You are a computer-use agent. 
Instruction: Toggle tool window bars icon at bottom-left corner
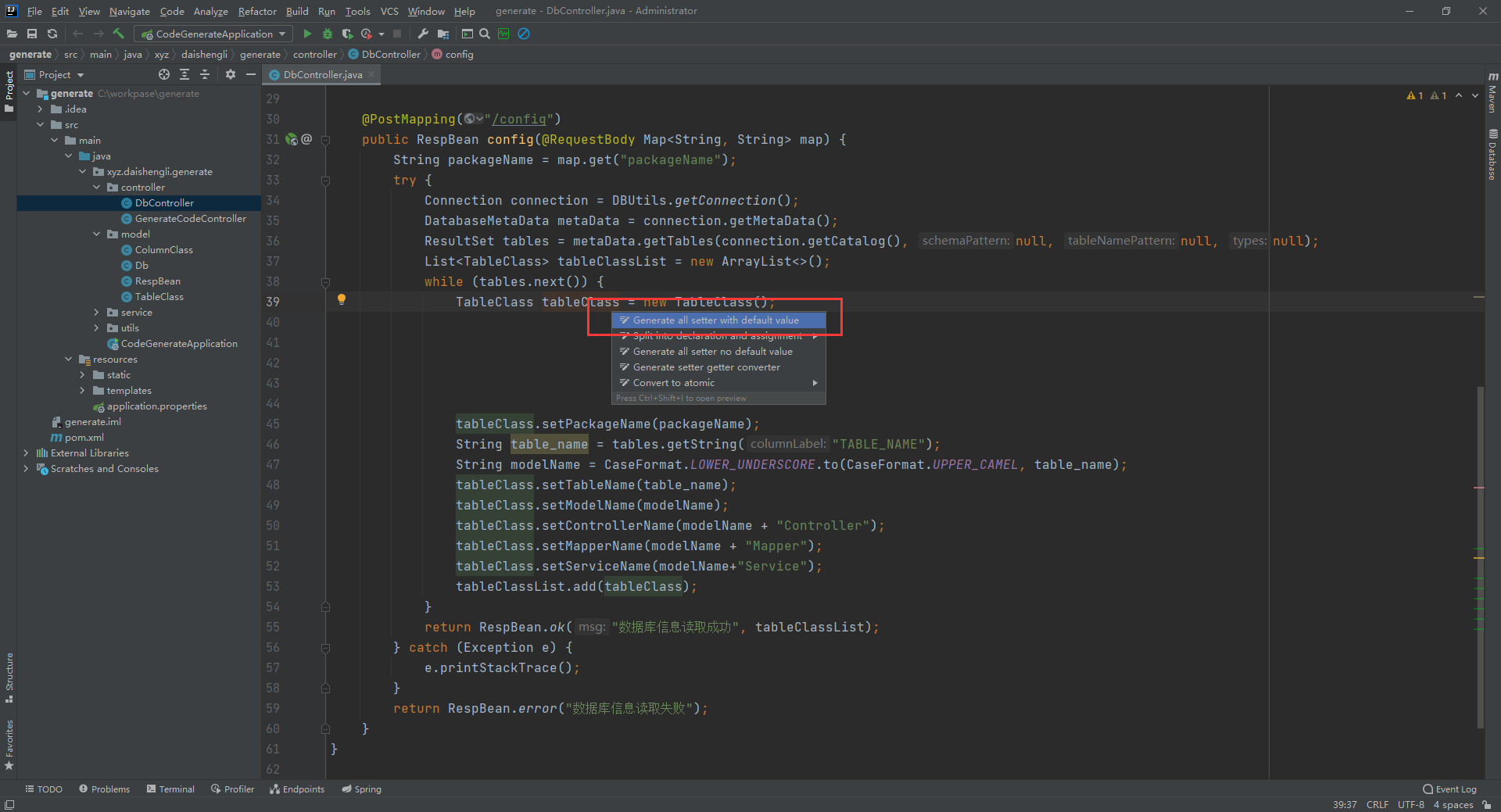coord(9,804)
